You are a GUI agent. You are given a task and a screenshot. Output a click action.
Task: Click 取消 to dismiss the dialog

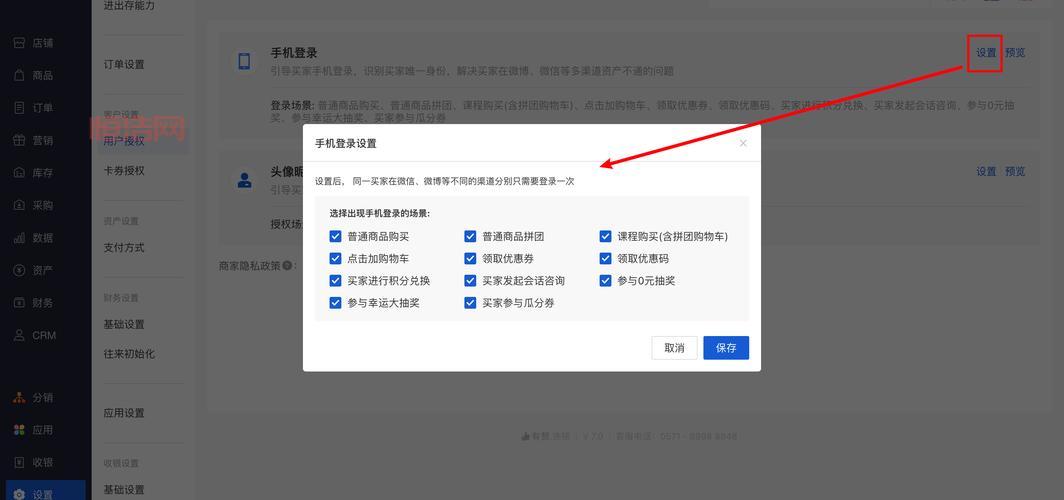click(674, 348)
